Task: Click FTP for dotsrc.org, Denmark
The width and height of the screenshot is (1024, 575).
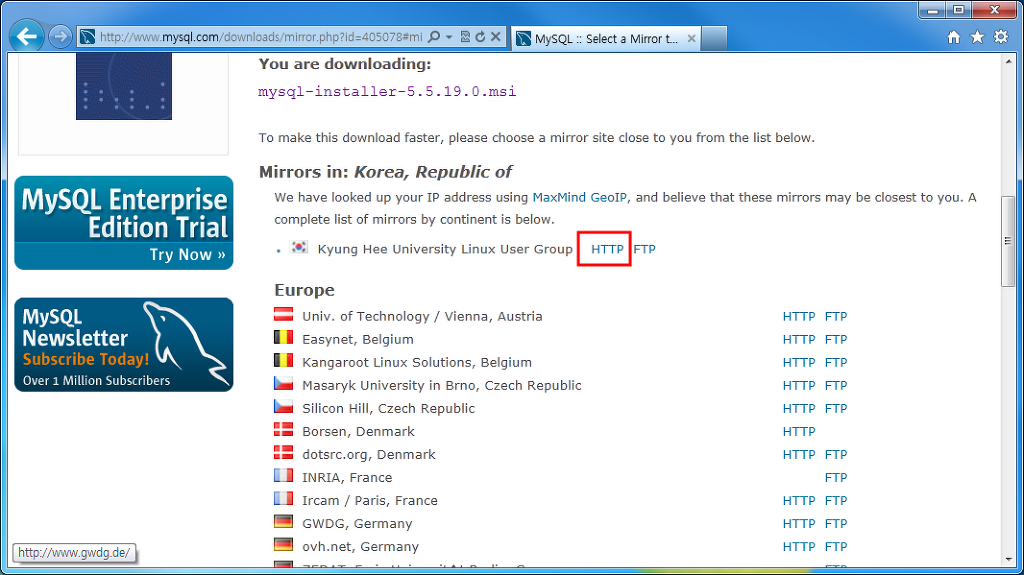Action: click(836, 454)
